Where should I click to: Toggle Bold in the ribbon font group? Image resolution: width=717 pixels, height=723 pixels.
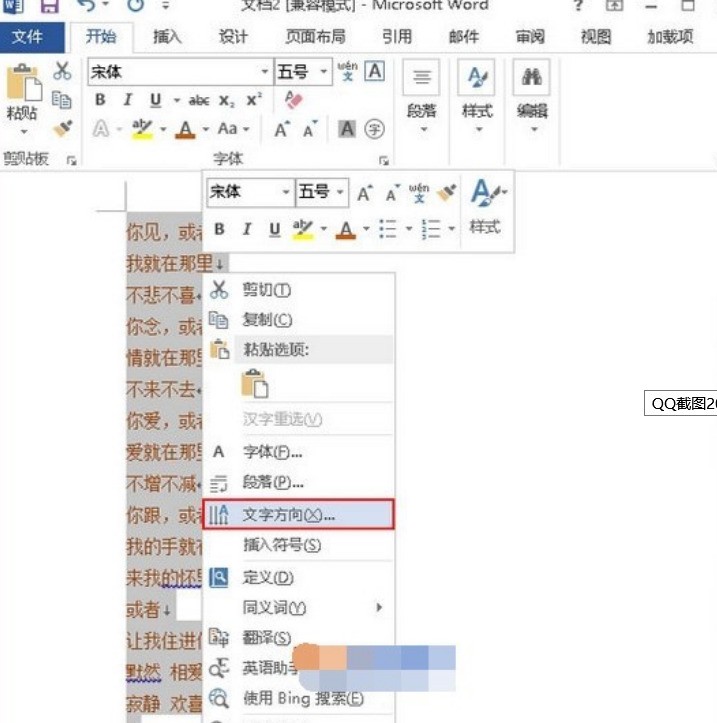tap(100, 100)
